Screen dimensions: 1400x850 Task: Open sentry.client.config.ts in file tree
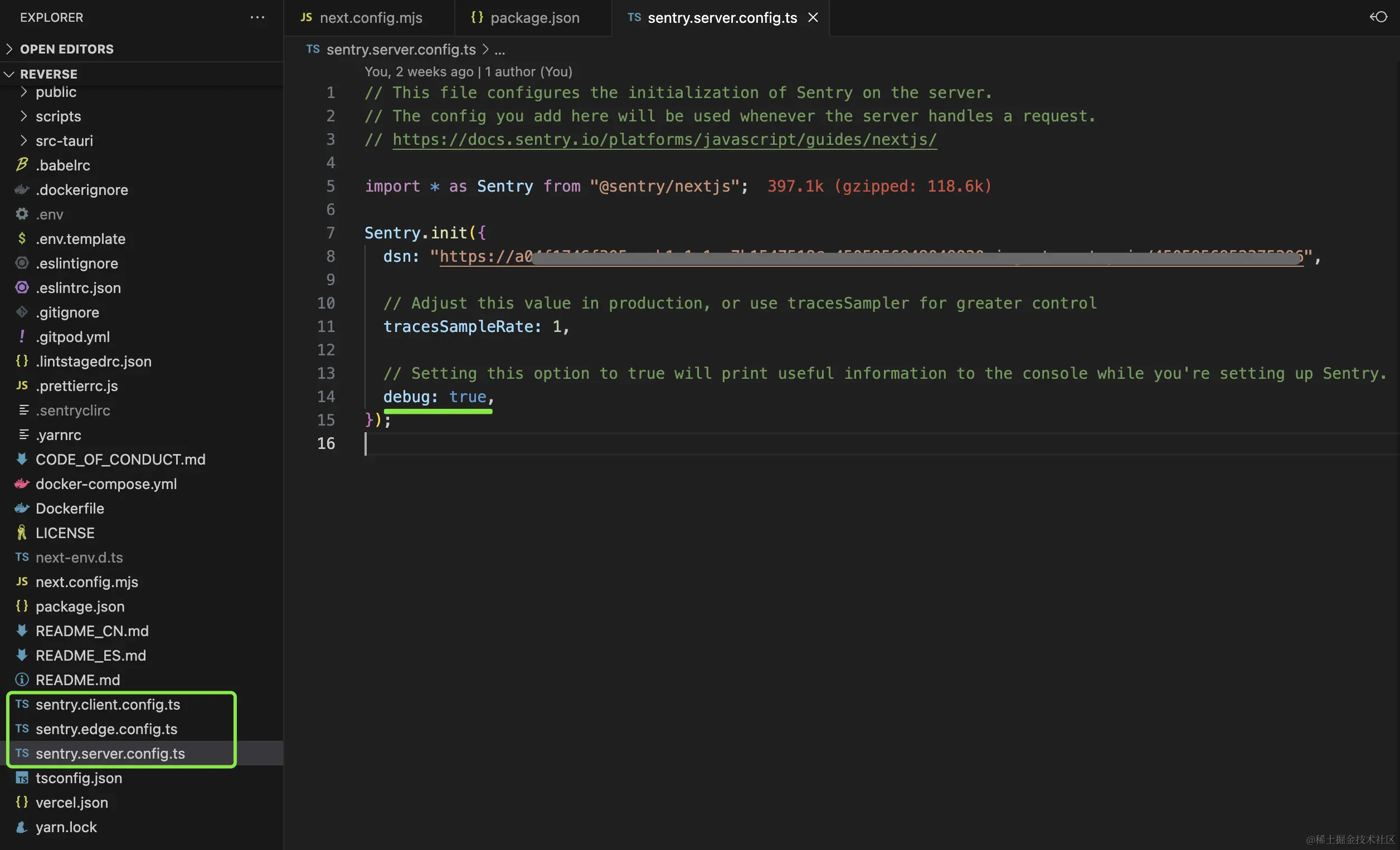[108, 704]
